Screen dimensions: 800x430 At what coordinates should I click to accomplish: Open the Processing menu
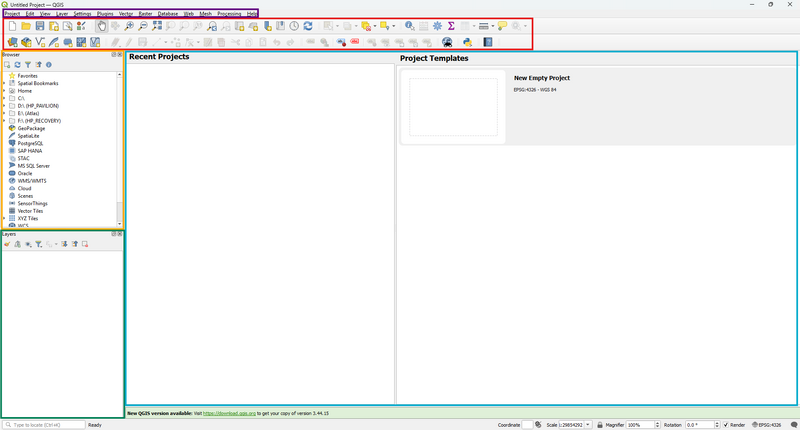[229, 14]
